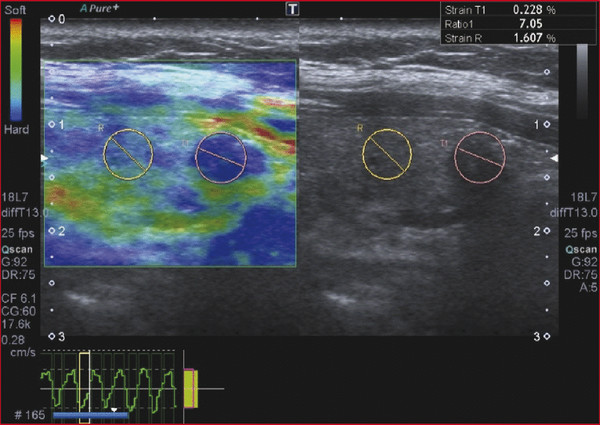
Task: Click the yellow frame selection box on waveform
Action: pos(85,379)
